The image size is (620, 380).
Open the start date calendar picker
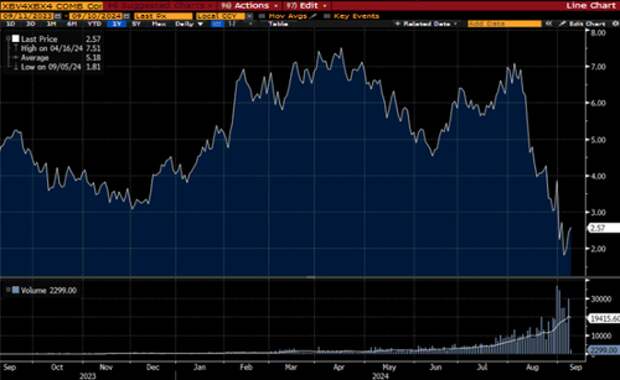(58, 16)
